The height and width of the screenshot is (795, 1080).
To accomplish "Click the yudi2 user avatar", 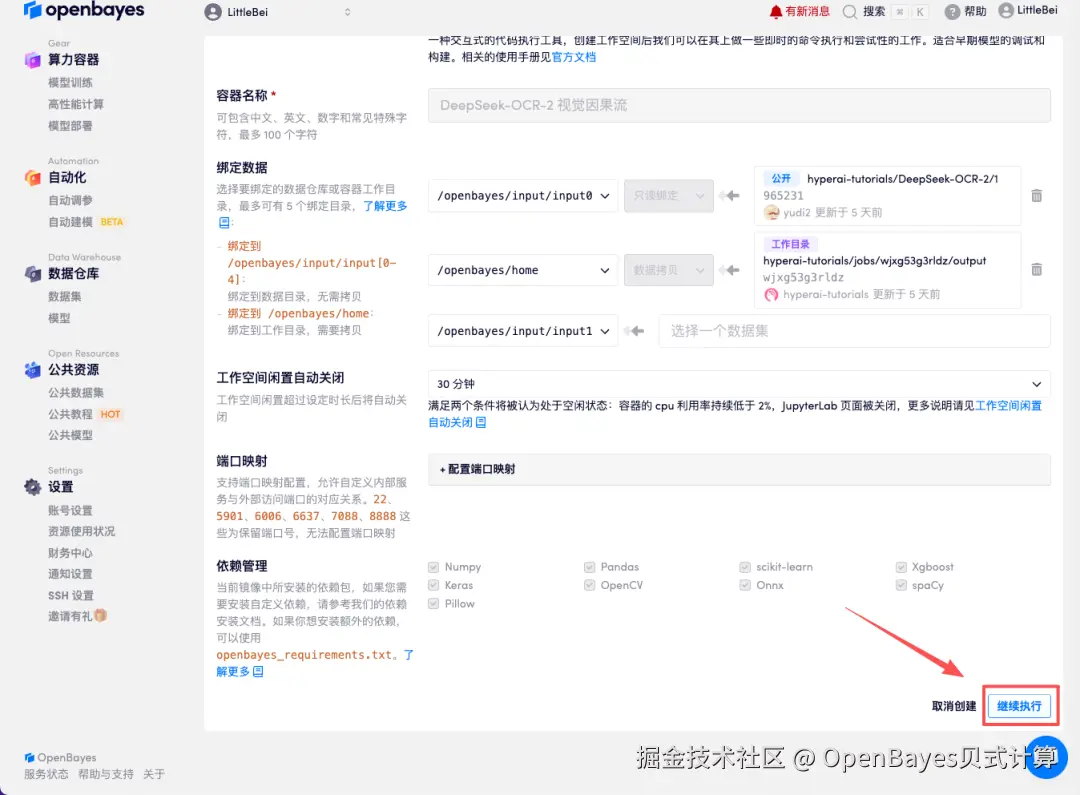I will (x=771, y=213).
